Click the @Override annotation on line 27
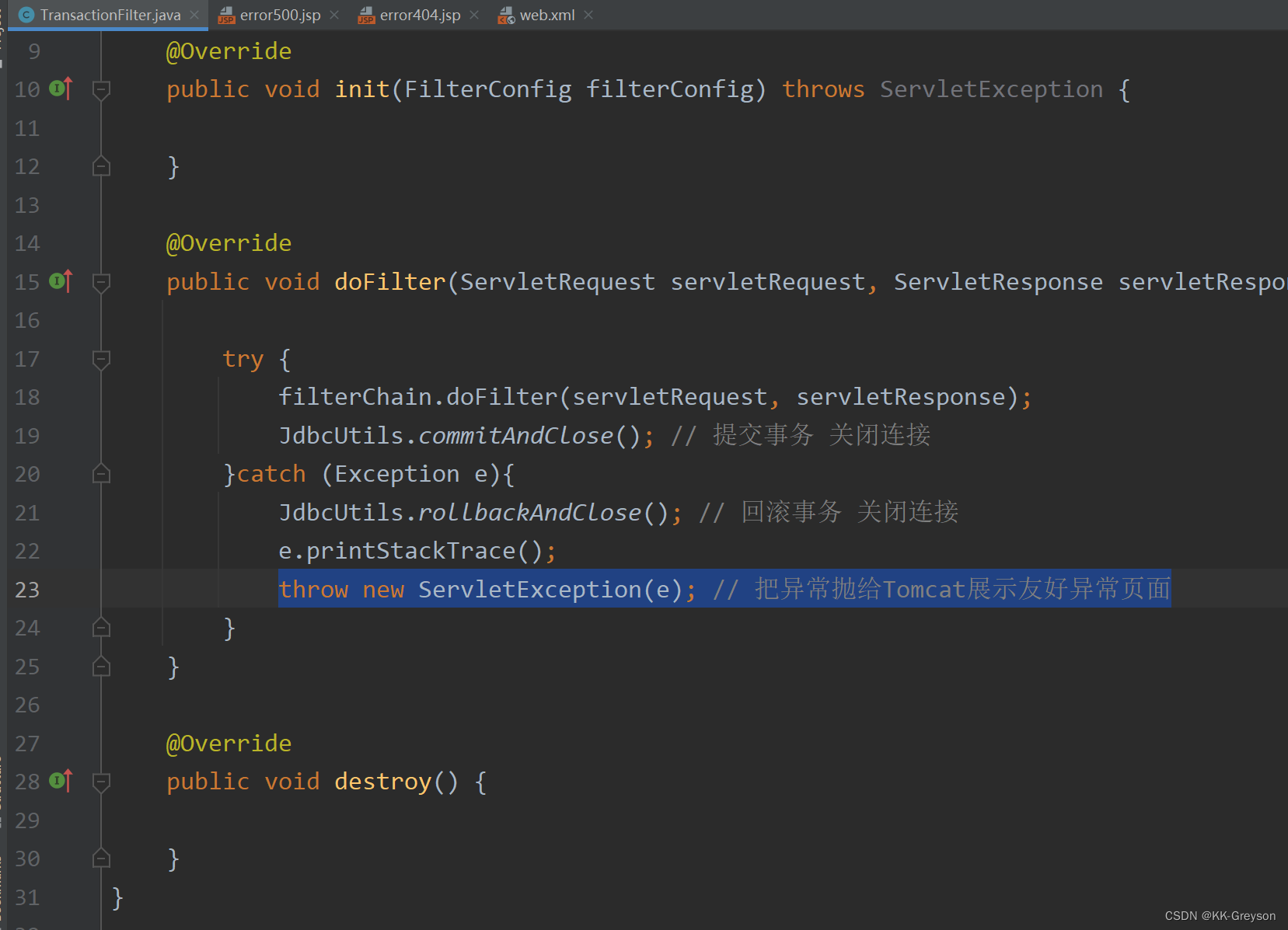 (x=229, y=744)
